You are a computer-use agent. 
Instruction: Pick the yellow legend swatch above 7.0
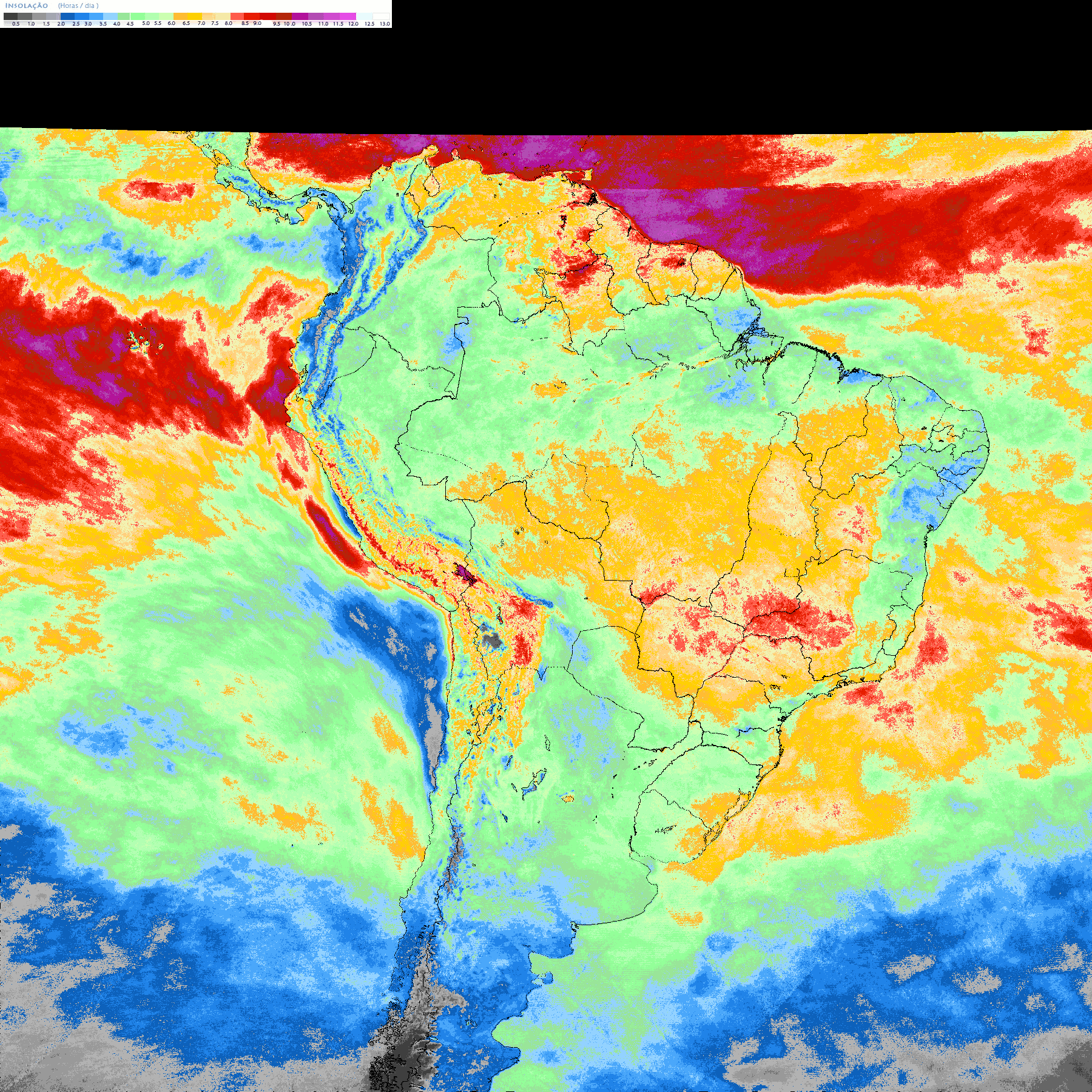click(x=195, y=16)
